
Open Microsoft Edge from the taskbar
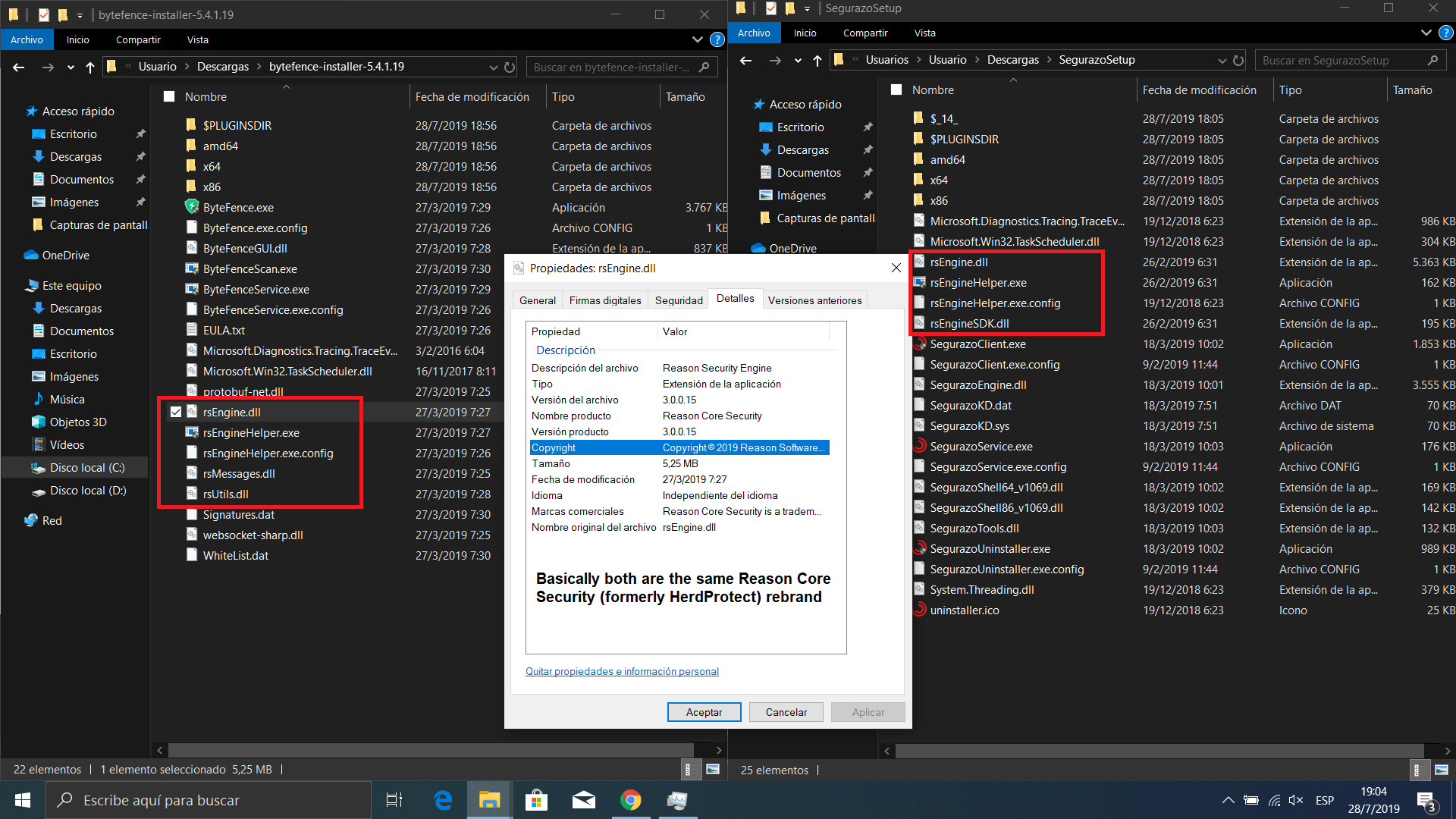(x=443, y=800)
